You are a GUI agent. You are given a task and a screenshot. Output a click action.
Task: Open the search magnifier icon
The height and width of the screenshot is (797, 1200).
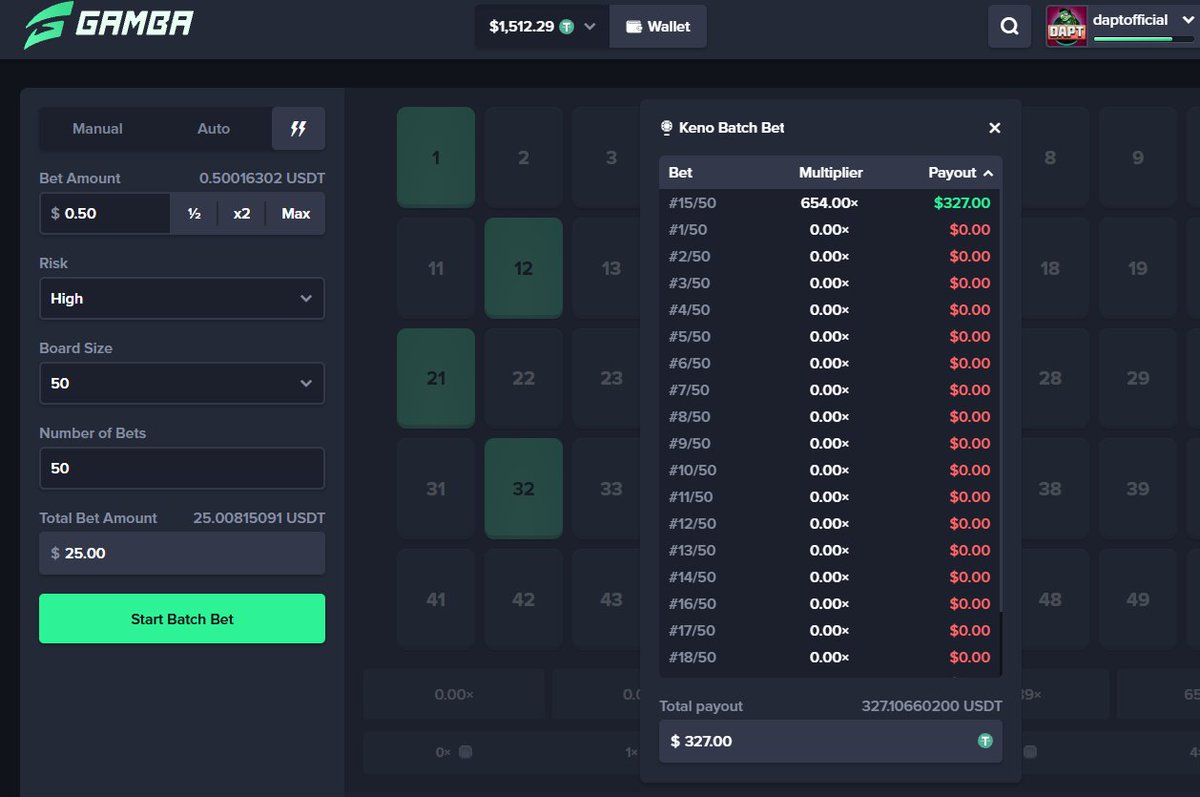(1009, 26)
